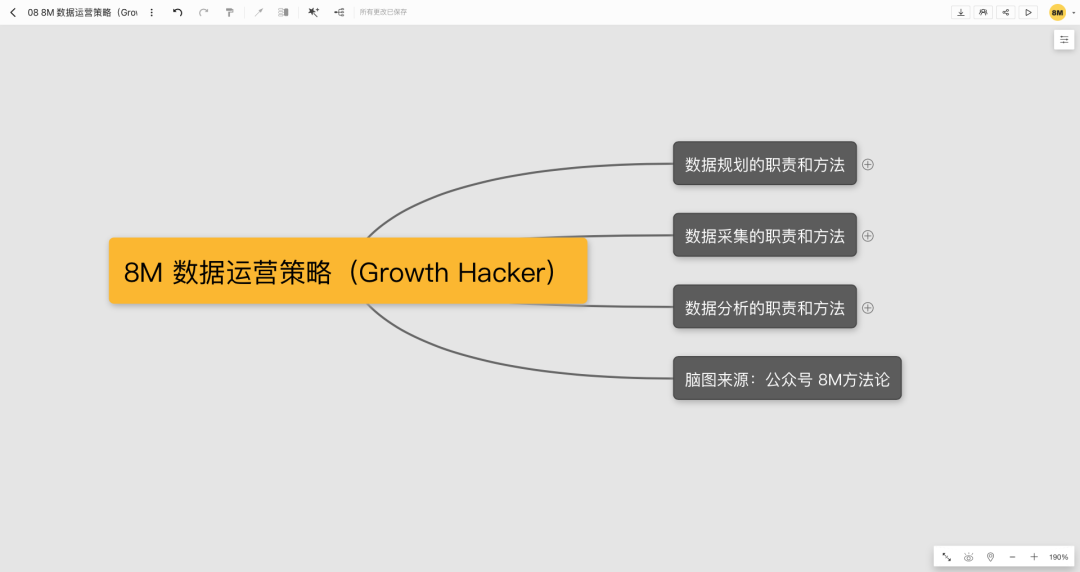The image size is (1080, 572).
Task: Expand the 数据采集的职责和方法 node
Action: (x=868, y=236)
